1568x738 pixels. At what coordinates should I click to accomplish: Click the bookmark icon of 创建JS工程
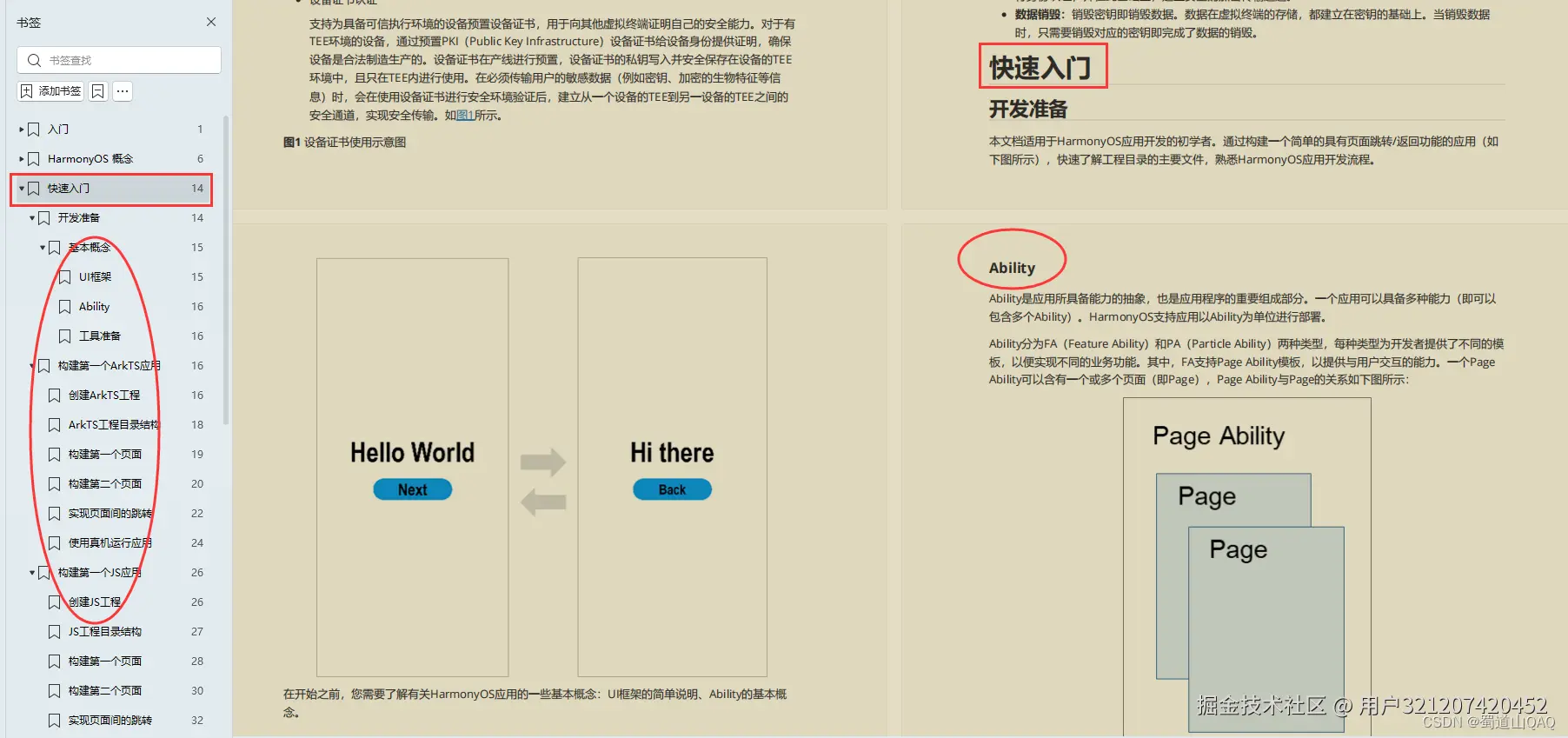coord(55,602)
